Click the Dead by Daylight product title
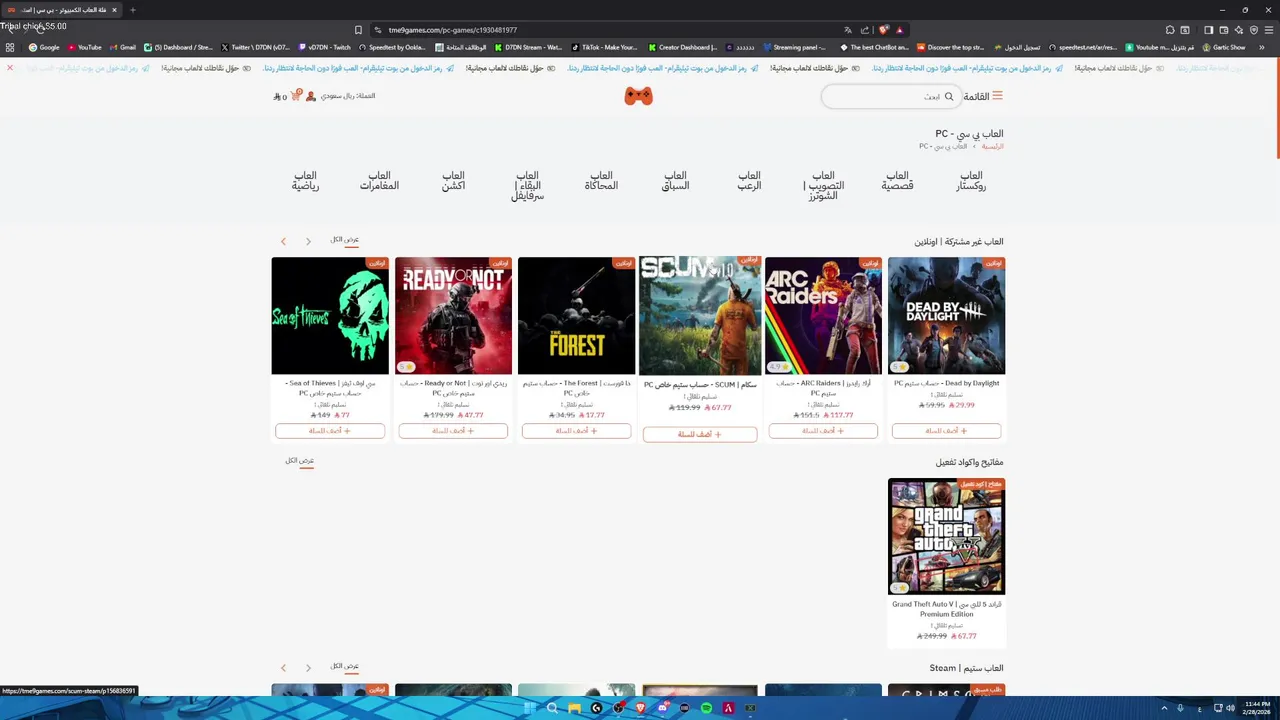The width and height of the screenshot is (1280, 720). point(946,383)
